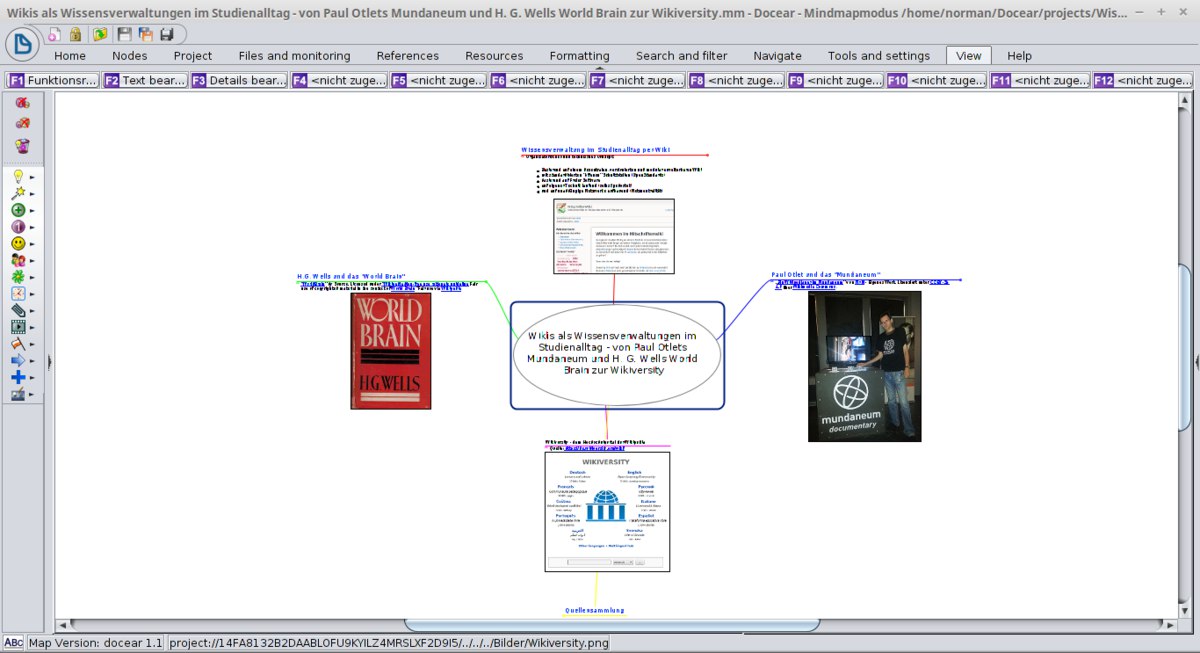Open the Home ribbon tab

(x=70, y=56)
